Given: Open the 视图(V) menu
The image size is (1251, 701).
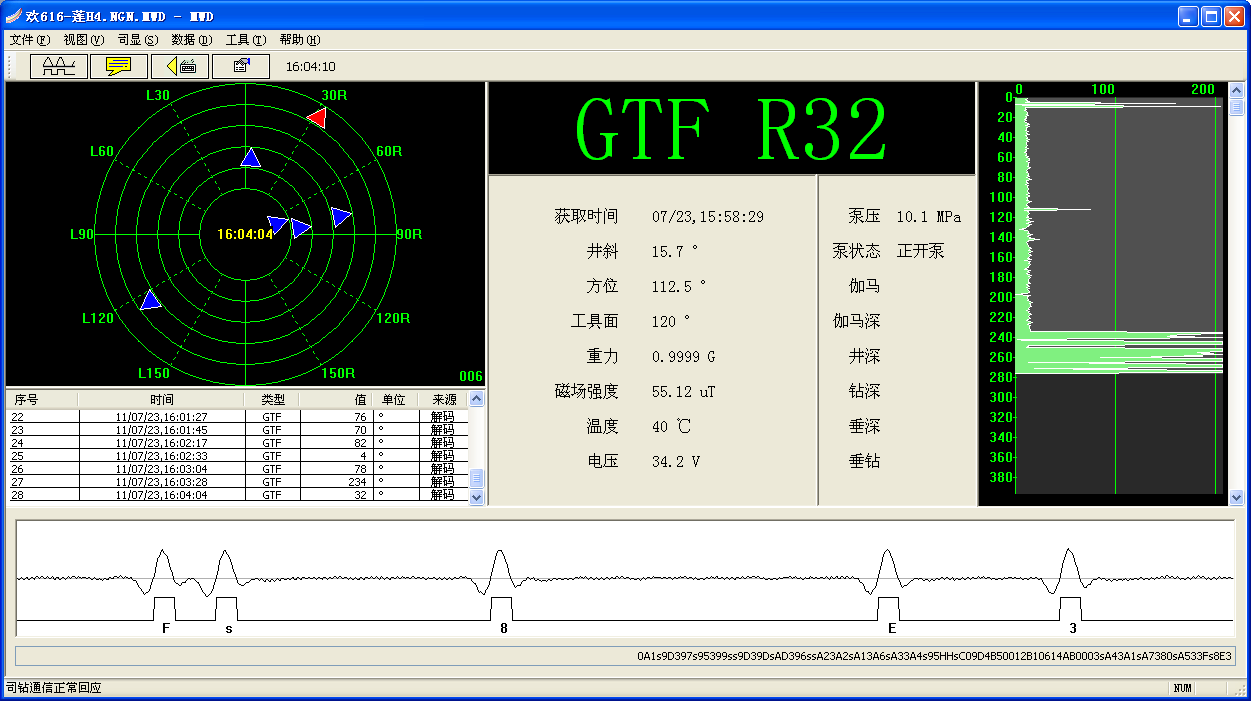Looking at the screenshot, I should point(83,40).
